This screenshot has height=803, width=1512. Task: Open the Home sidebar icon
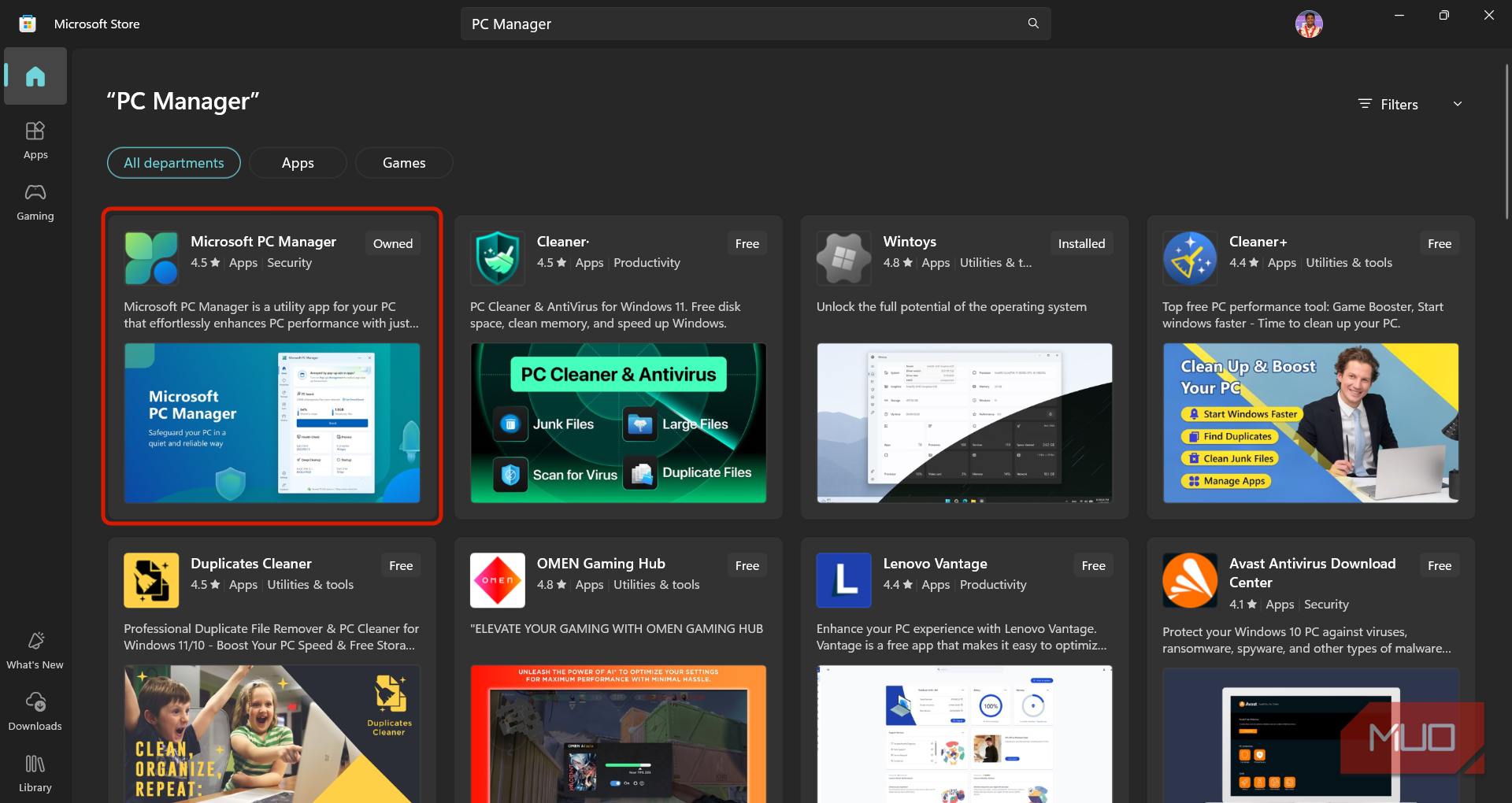[35, 76]
